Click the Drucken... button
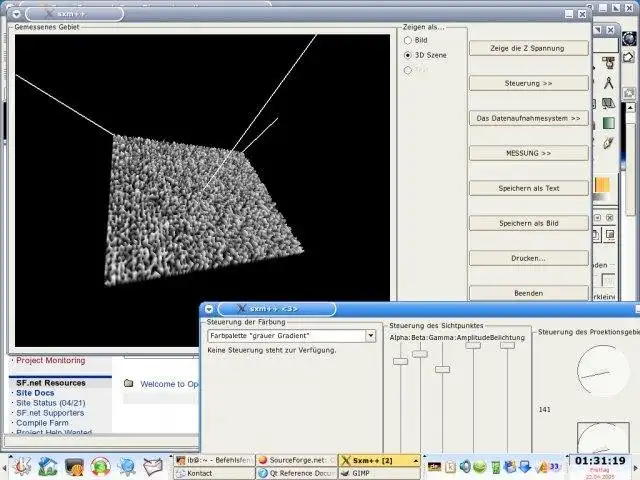Image resolution: width=640 pixels, height=480 pixels. [x=529, y=258]
